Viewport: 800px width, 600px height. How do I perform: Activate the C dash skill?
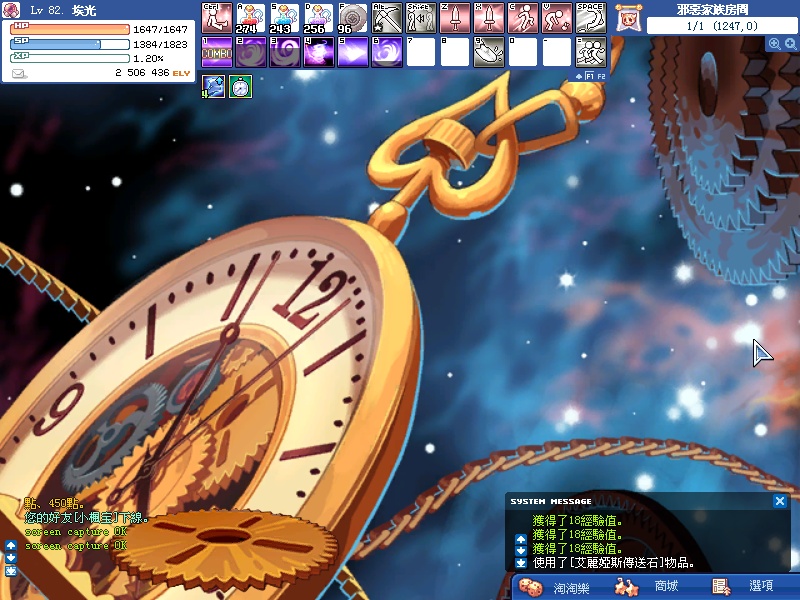523,18
